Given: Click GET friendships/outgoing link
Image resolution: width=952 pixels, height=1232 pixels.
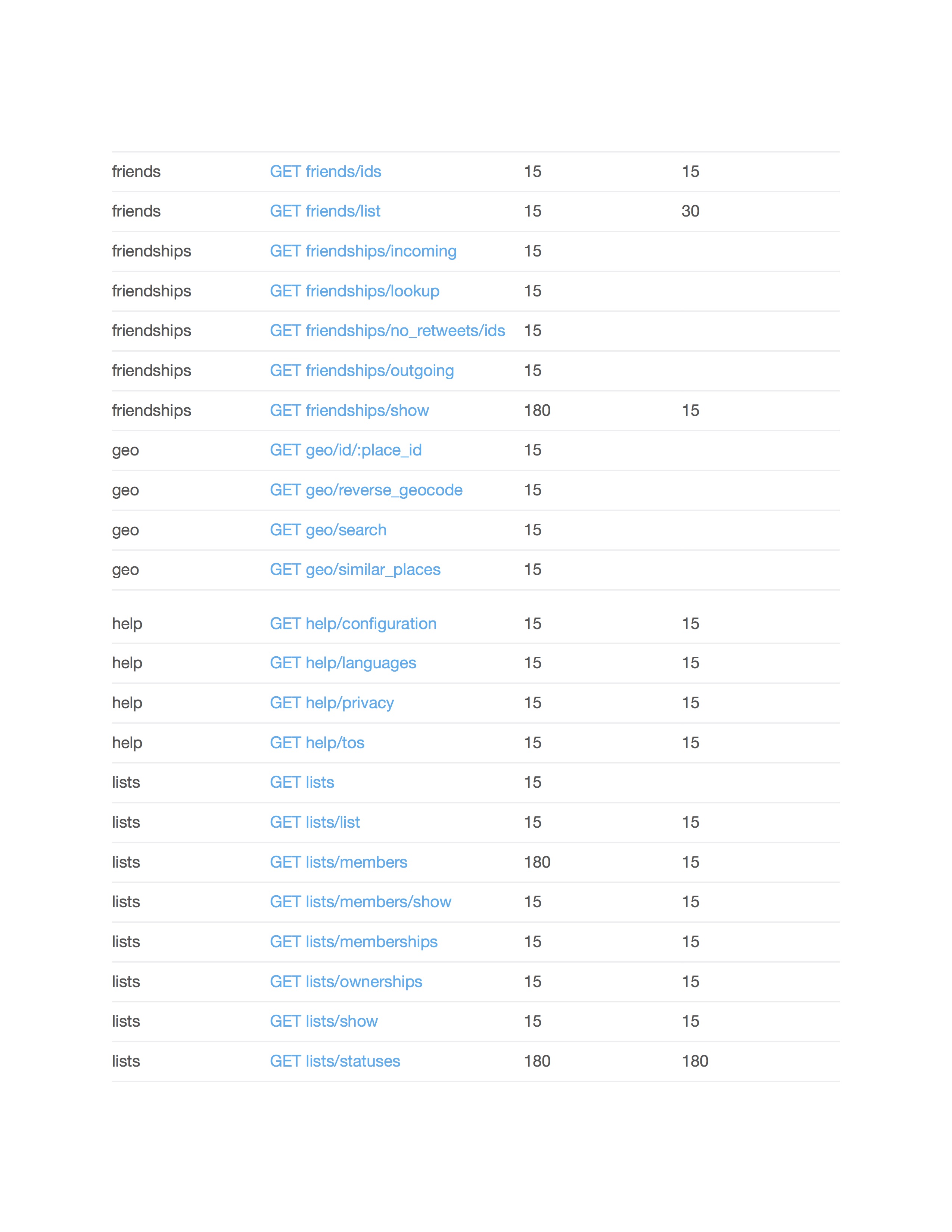Looking at the screenshot, I should (361, 371).
